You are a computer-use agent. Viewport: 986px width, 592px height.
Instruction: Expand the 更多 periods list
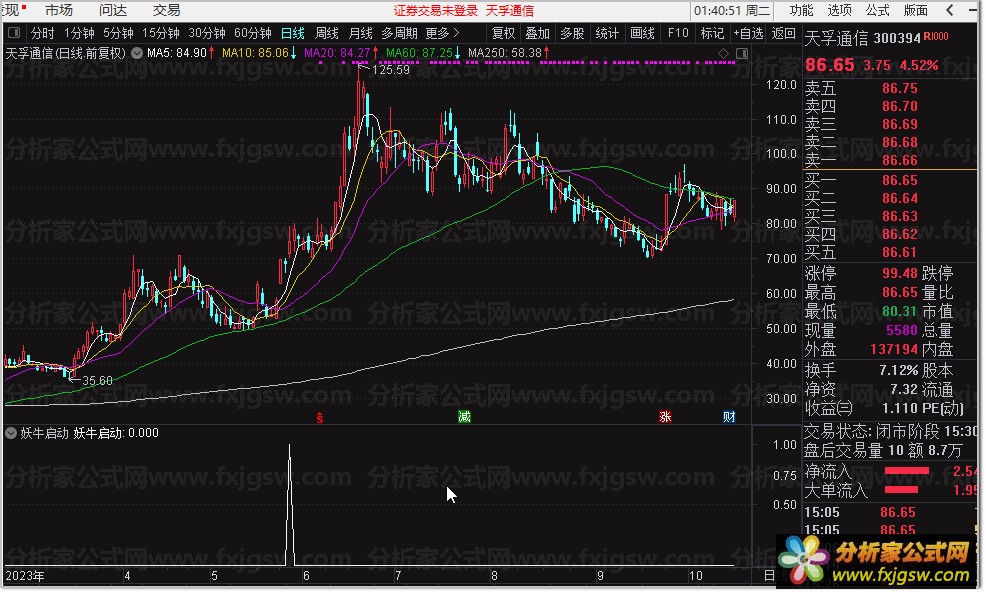click(443, 33)
